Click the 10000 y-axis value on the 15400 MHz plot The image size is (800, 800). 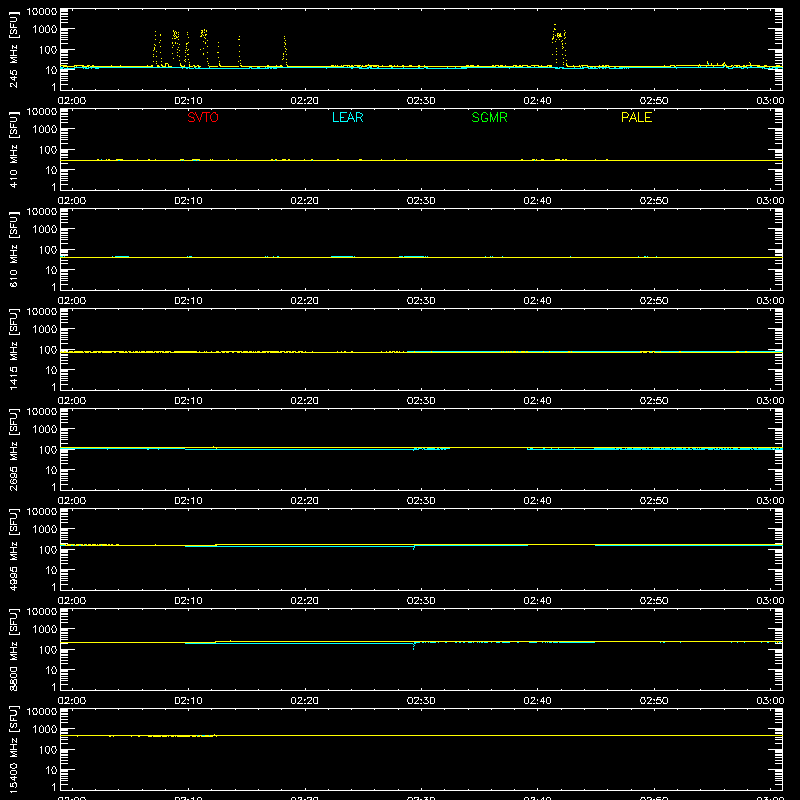pos(42,711)
